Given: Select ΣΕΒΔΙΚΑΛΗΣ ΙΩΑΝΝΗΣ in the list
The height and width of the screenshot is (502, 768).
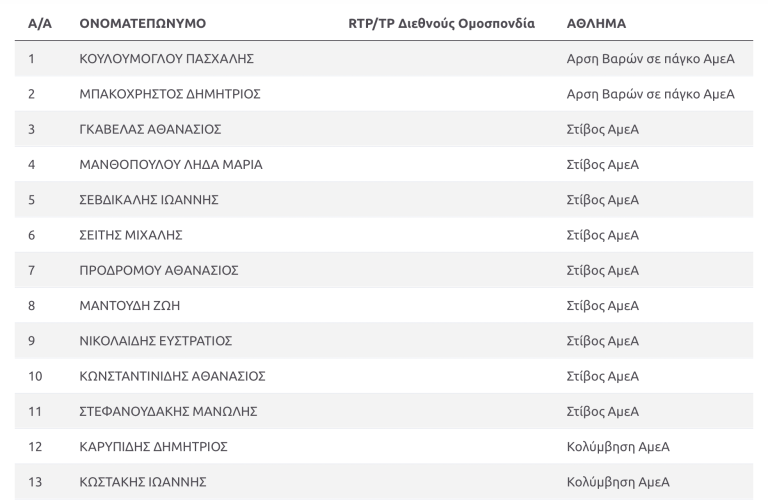Looking at the screenshot, I should (x=149, y=200).
